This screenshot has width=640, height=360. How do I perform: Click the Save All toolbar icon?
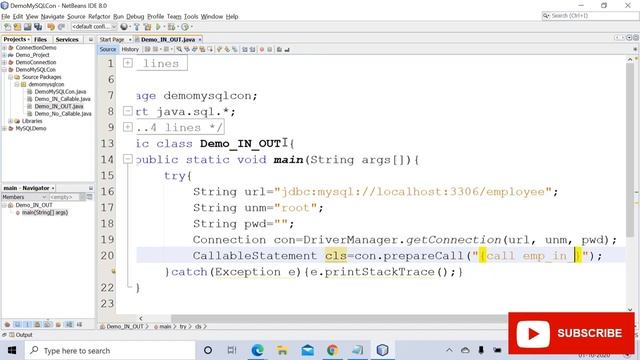point(38,27)
